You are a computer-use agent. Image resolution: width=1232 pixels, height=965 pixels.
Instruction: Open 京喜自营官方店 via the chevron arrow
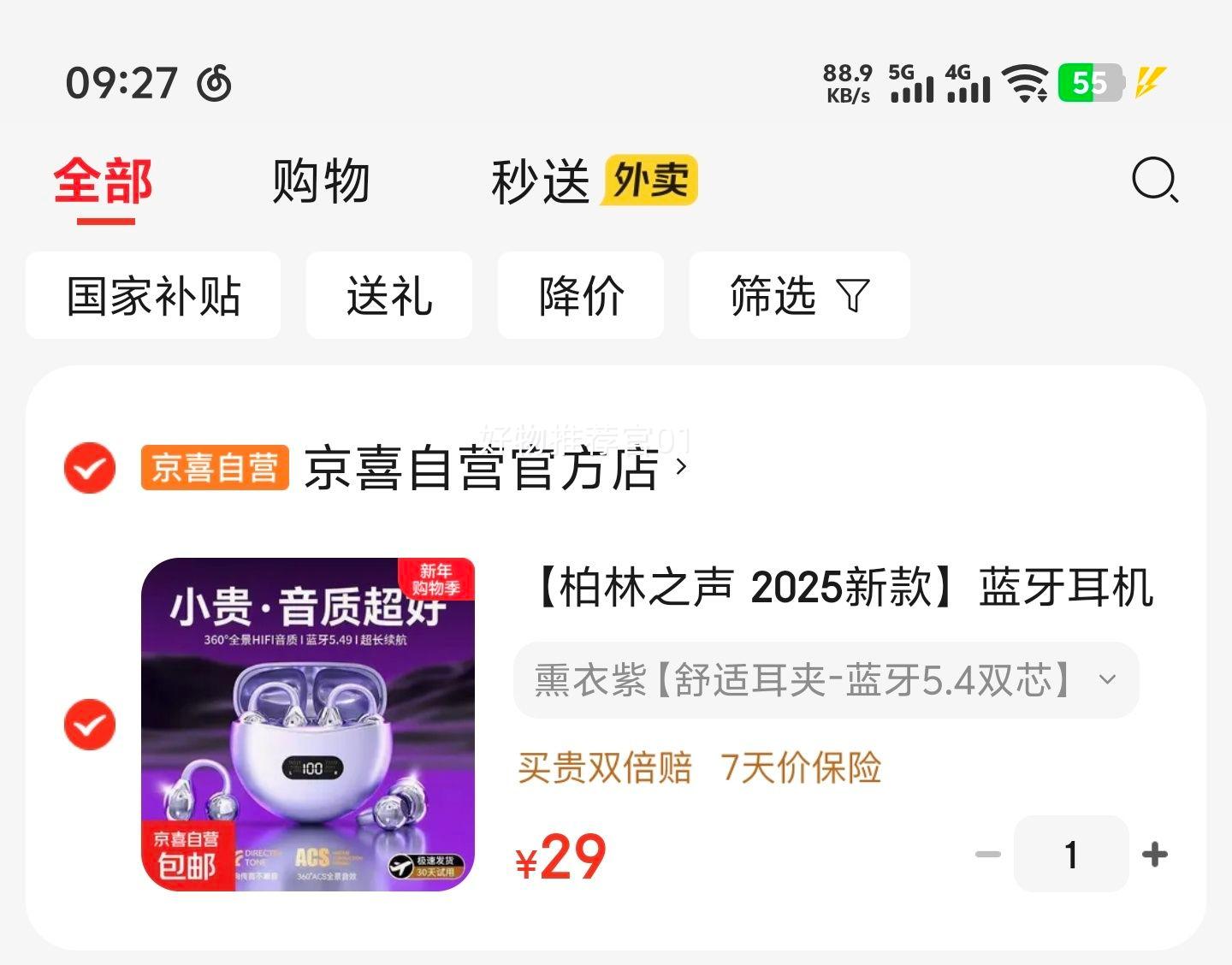(x=681, y=467)
